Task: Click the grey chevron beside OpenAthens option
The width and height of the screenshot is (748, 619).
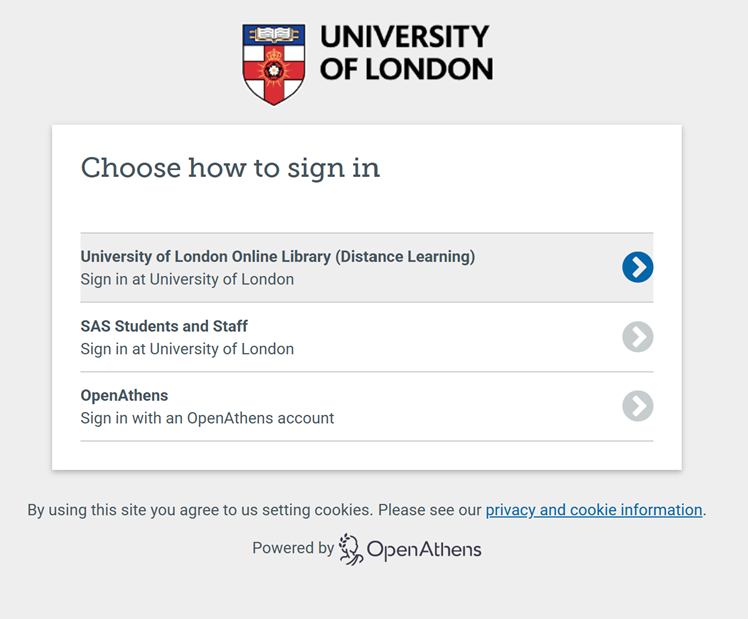Action: click(x=637, y=406)
